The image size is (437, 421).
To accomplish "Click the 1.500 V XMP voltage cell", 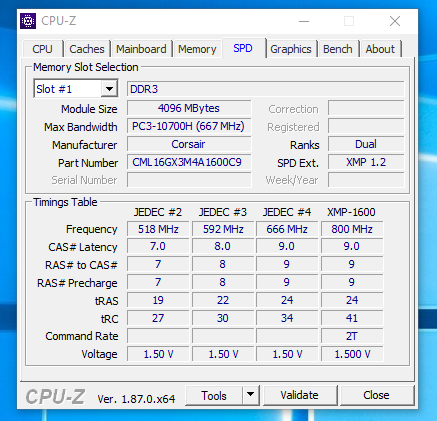I will (x=352, y=354).
